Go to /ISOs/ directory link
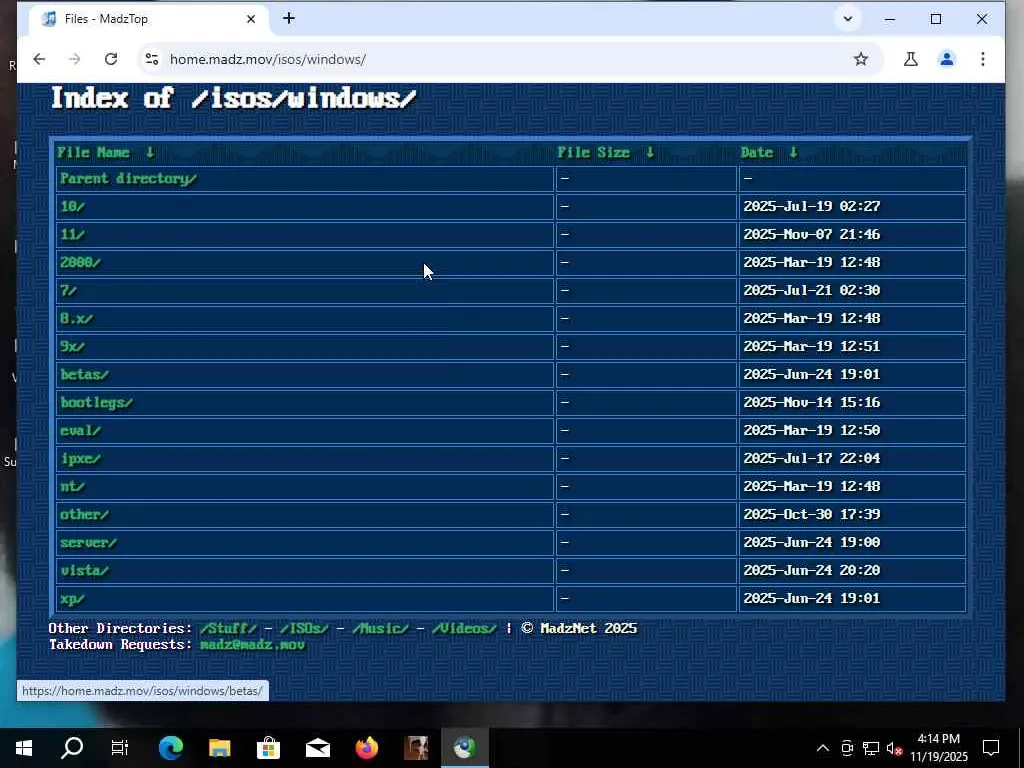Screen dimensions: 1024x768 click(304, 628)
